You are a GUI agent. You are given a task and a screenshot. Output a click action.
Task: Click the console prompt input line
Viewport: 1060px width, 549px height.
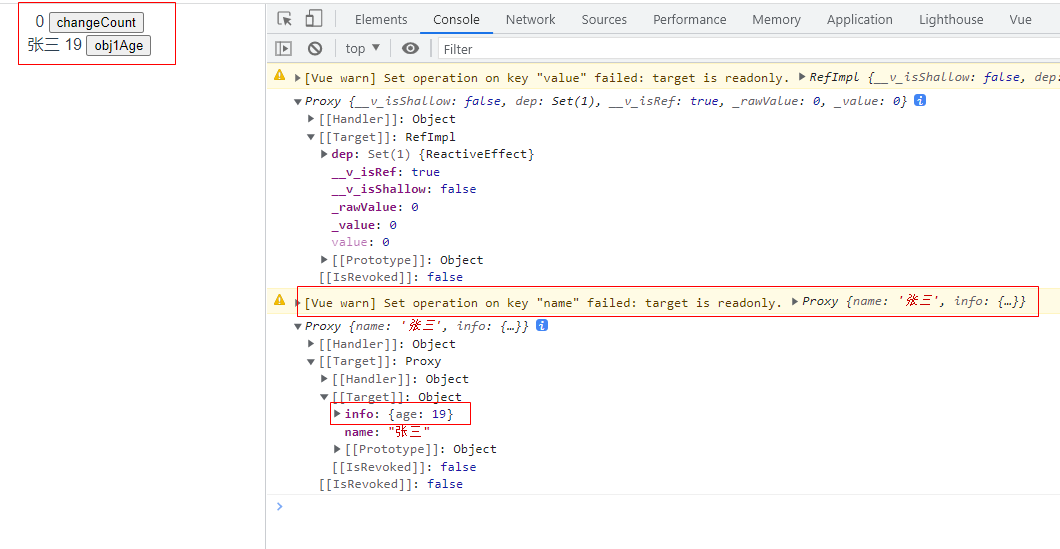(662, 506)
